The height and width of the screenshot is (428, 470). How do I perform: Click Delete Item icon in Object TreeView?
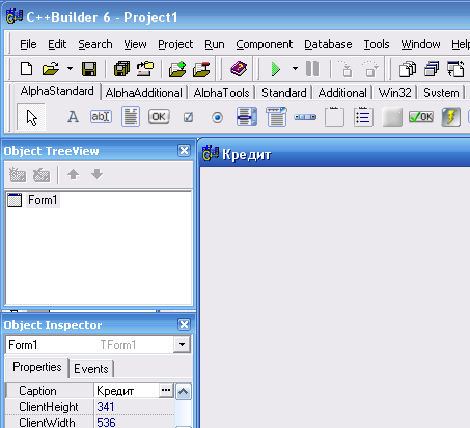(x=41, y=174)
